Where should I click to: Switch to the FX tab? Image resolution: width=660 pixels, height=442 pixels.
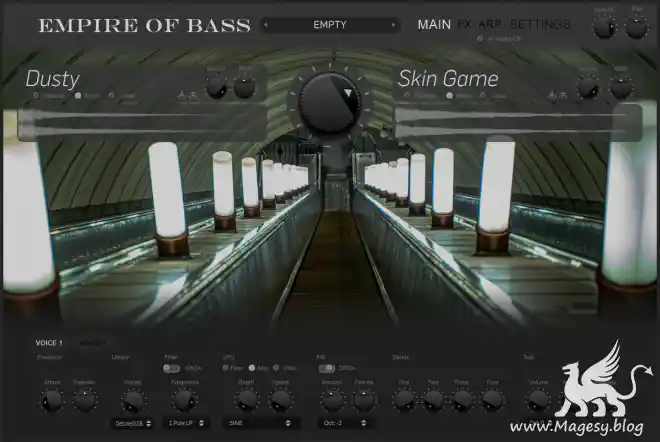click(464, 24)
